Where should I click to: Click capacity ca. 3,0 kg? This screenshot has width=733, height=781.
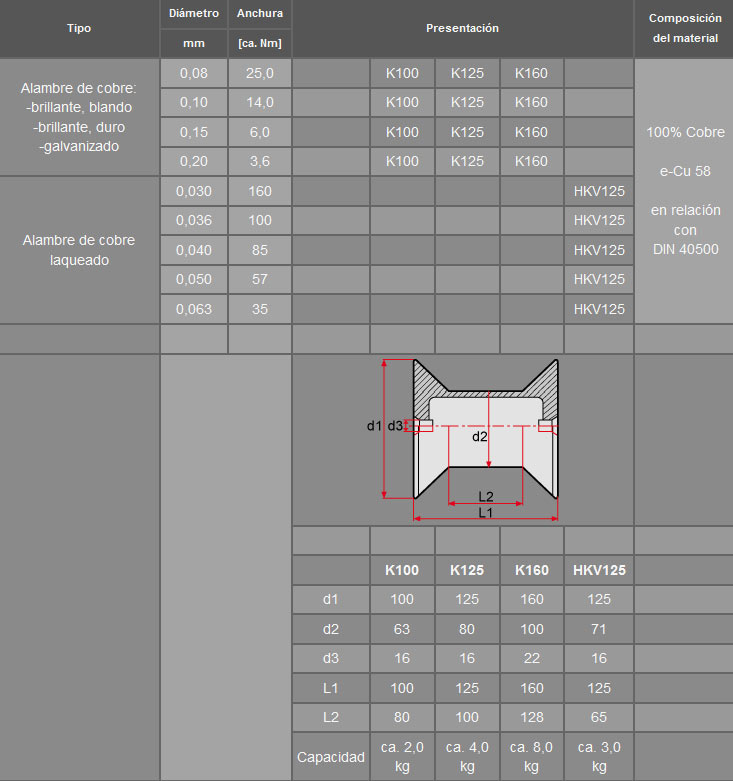[599, 757]
